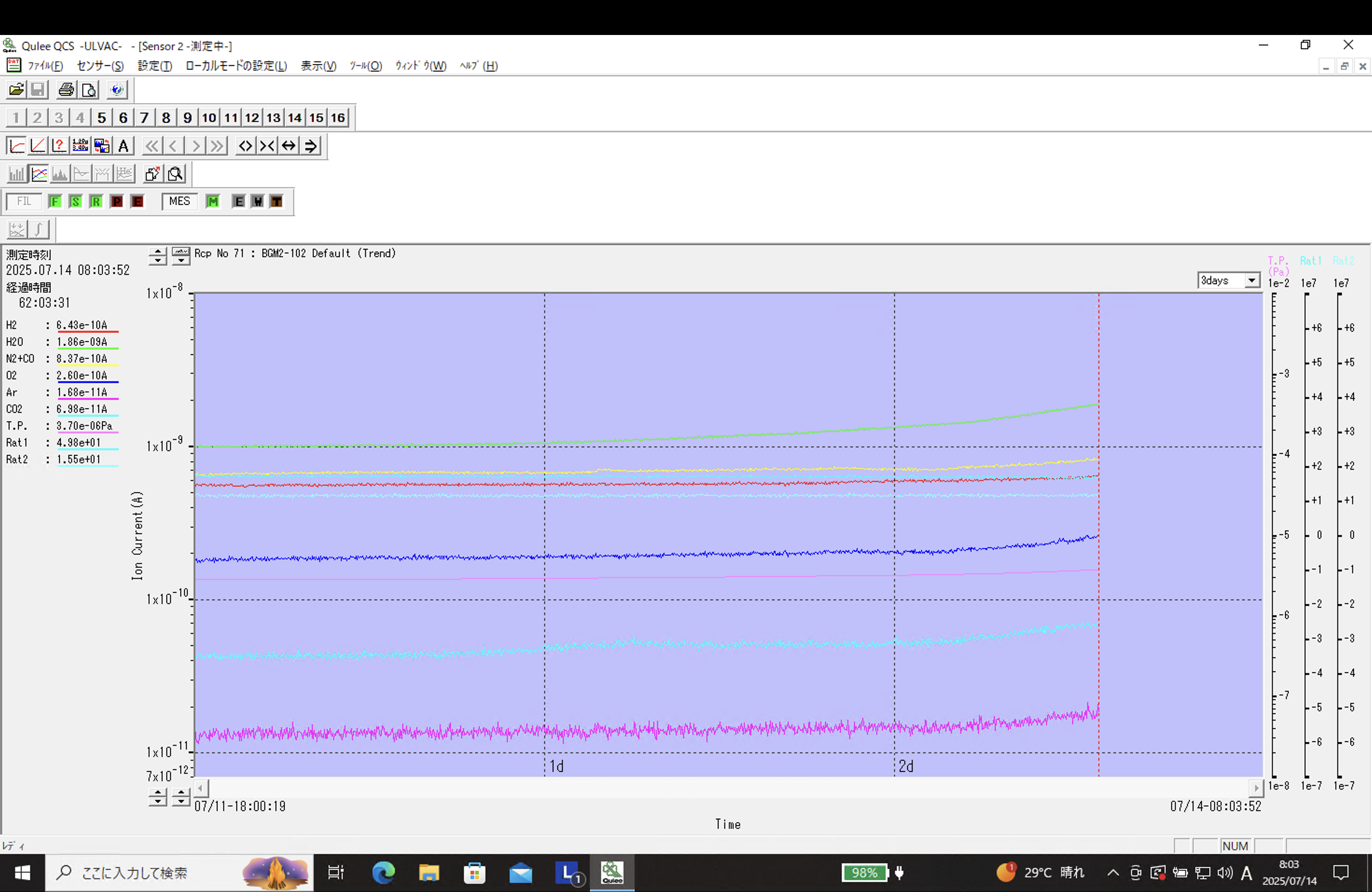Click the graph scrollbar right arrow
Screen dimensions: 1372x892
click(x=1256, y=787)
